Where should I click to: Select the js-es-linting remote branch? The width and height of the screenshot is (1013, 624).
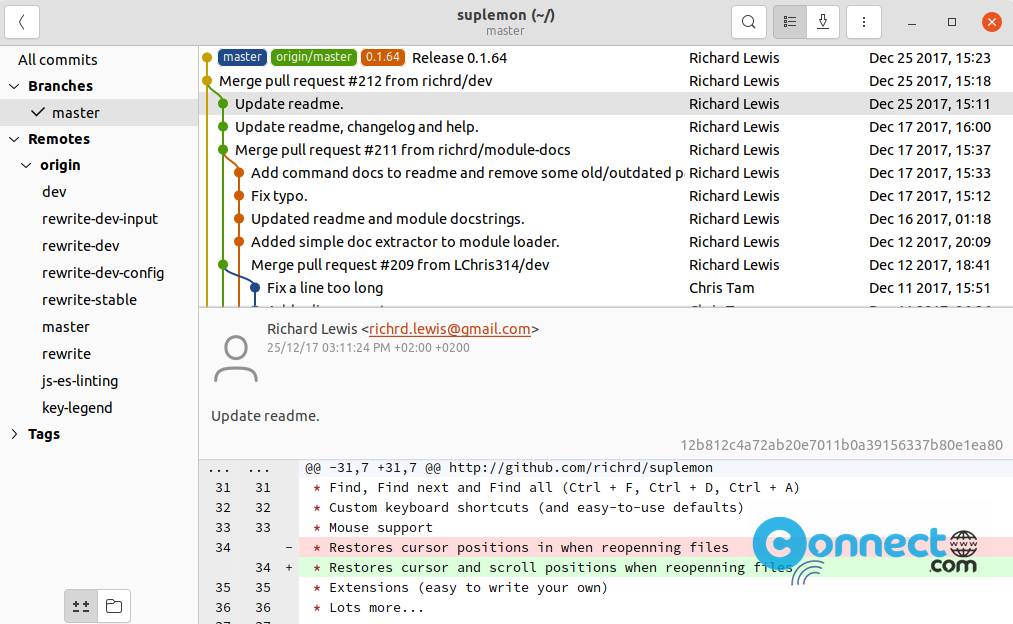click(x=99, y=381)
